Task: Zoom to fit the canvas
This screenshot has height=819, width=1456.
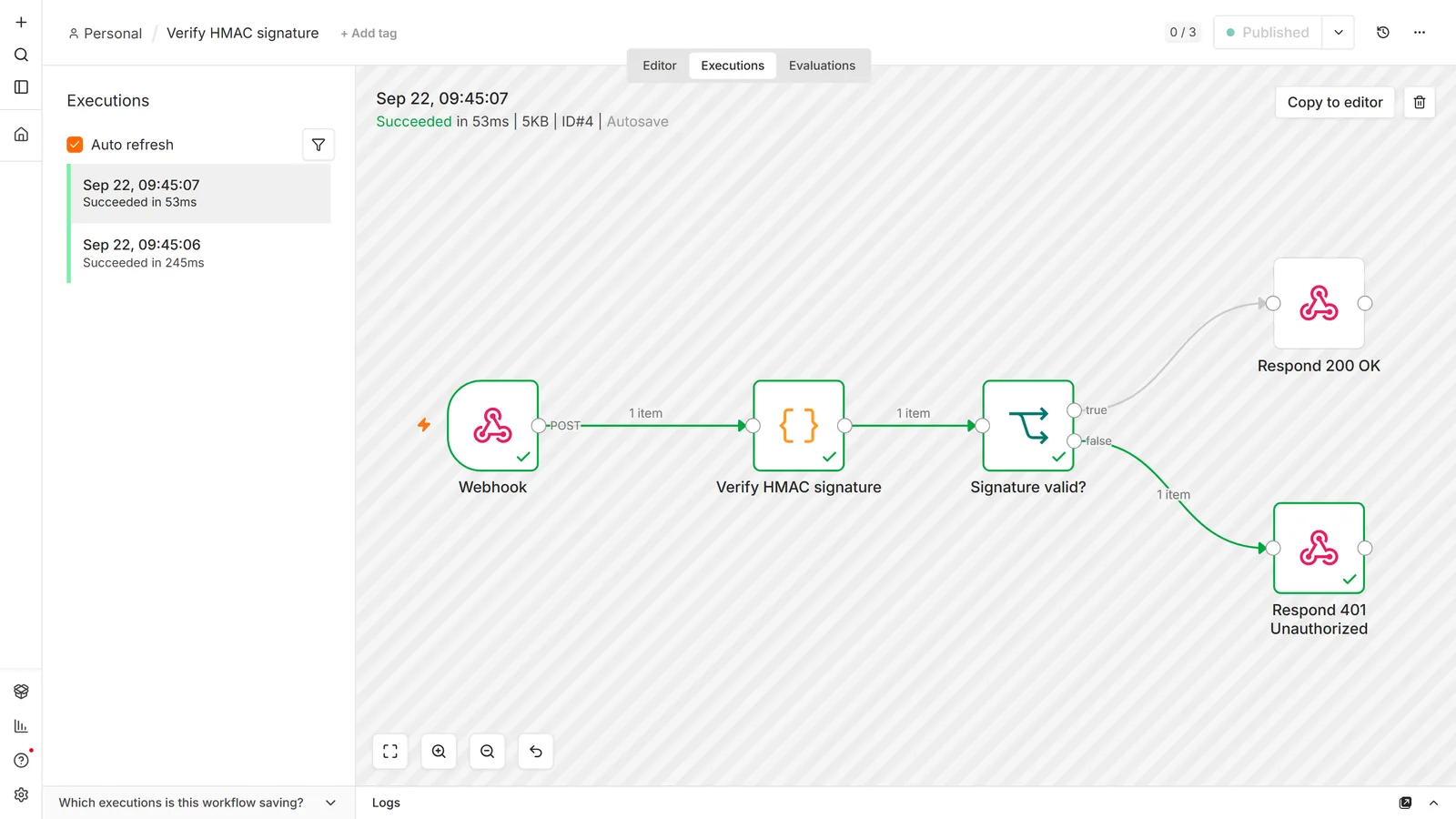Action: point(390,752)
